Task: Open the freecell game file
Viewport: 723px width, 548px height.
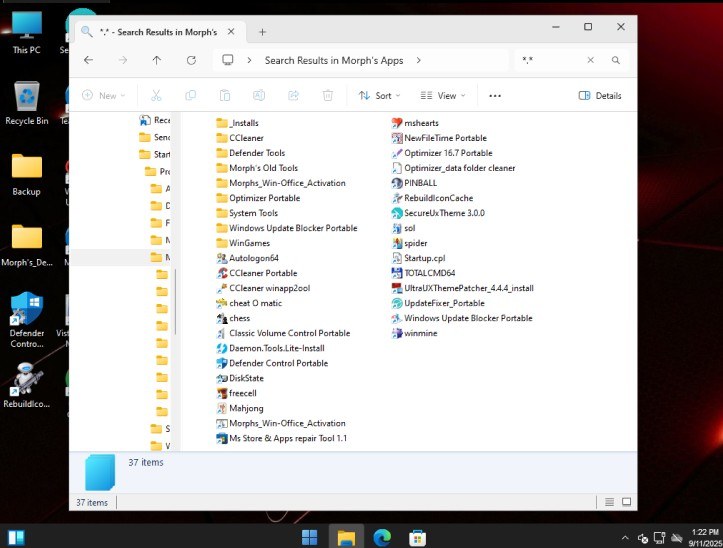Action: [237, 393]
